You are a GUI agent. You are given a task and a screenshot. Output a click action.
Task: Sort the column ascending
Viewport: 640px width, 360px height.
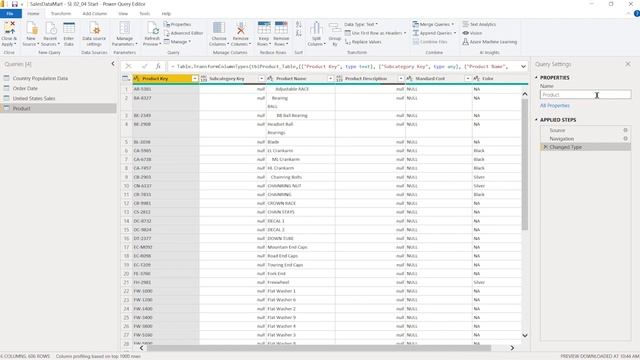pos(299,25)
